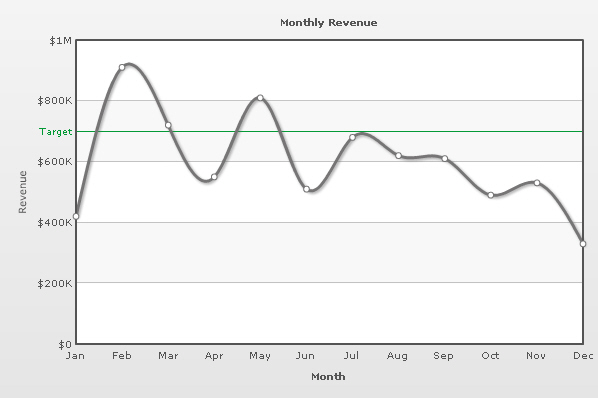
Task: Click the 'Feb' month label
Action: (122, 356)
